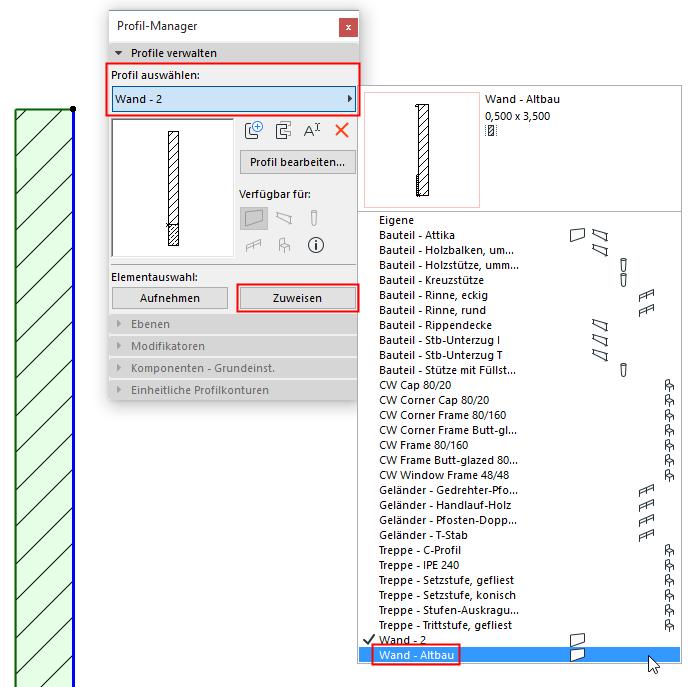This screenshot has height=687, width=690.
Task: Select Bauteil - Holzstütze profile
Action: (x=519, y=265)
